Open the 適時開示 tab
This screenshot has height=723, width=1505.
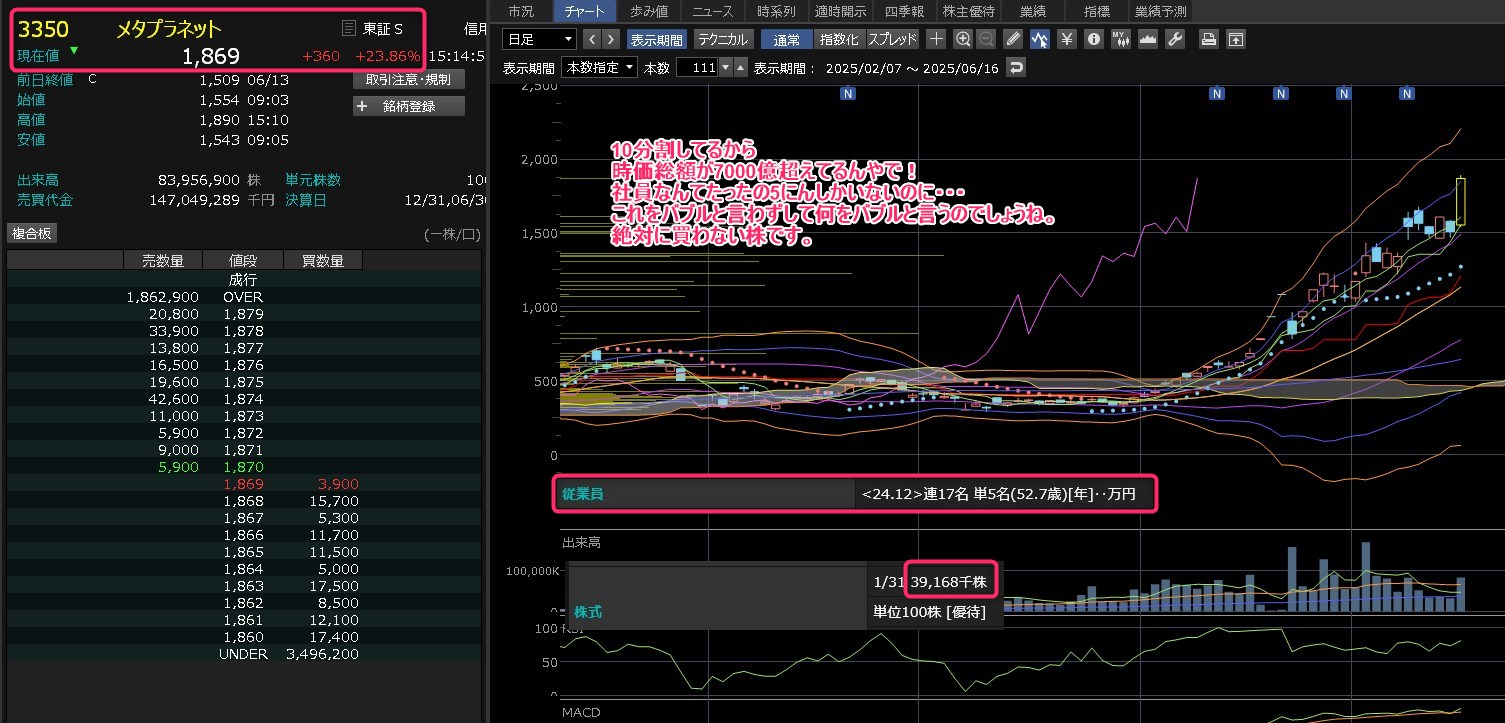(841, 11)
